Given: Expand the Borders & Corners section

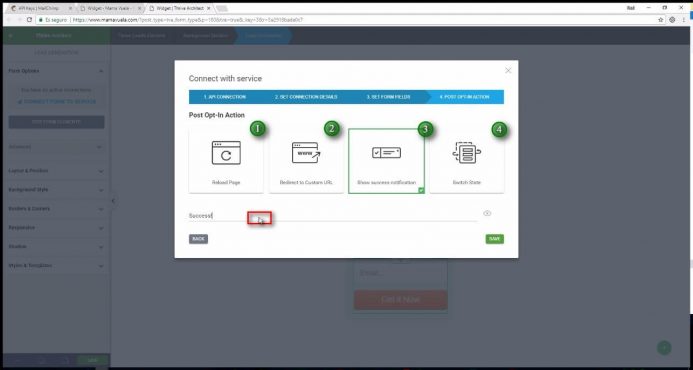Looking at the screenshot, I should pyautogui.click(x=56, y=209).
